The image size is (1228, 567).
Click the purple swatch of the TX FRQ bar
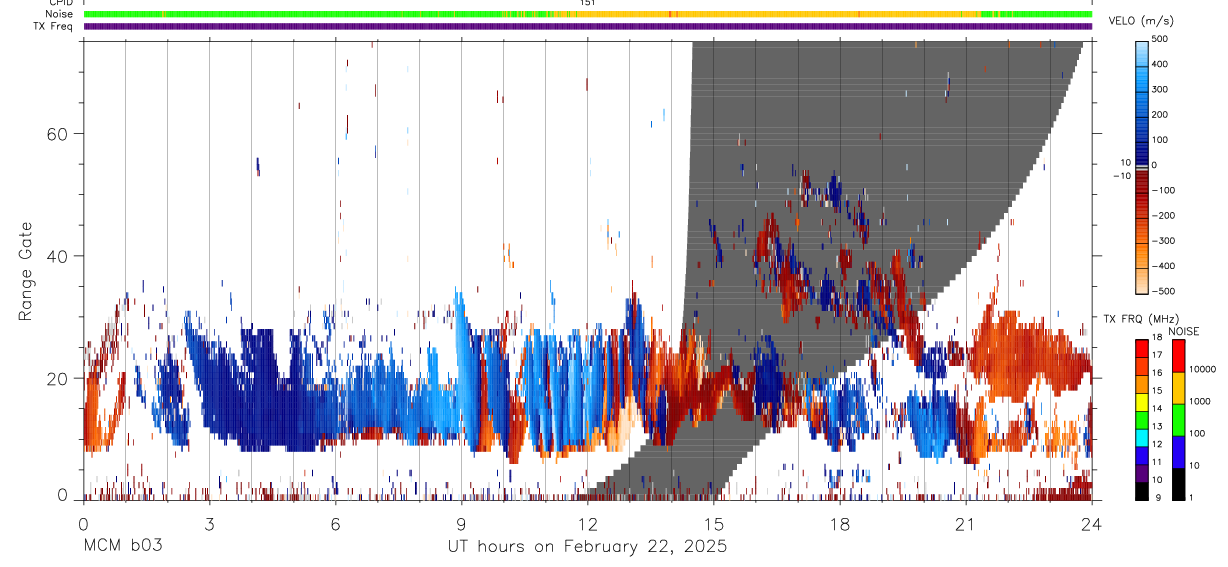[1142, 474]
